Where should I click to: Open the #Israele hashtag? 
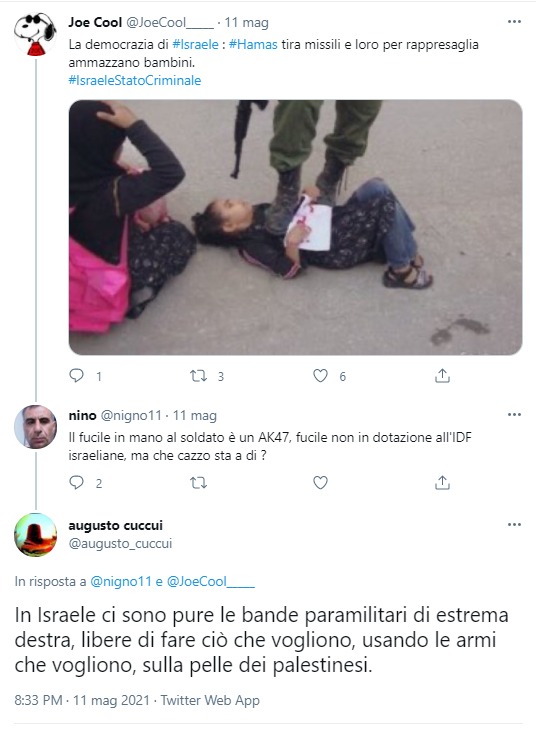pyautogui.click(x=195, y=44)
